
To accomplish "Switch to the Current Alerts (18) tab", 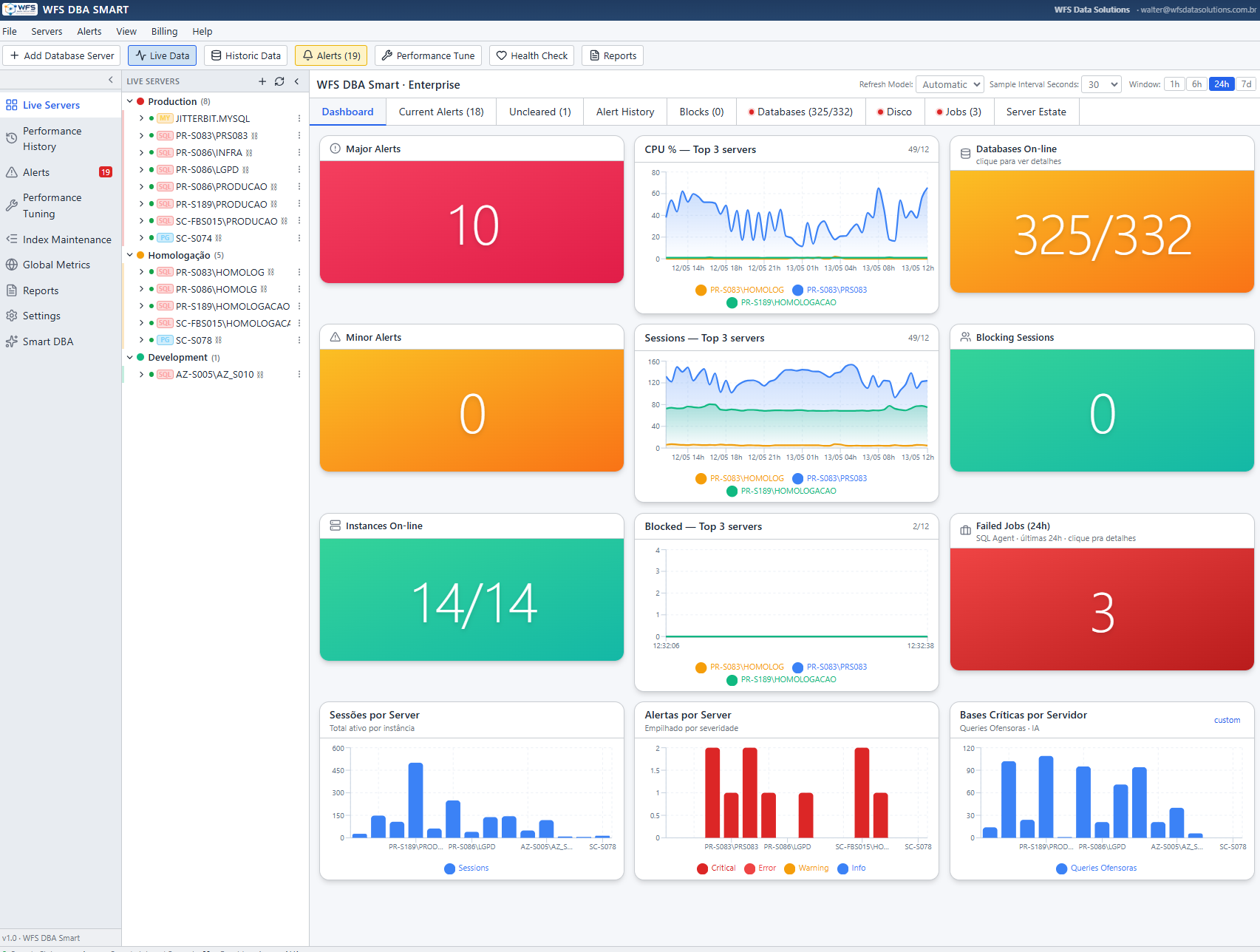I will (x=441, y=112).
